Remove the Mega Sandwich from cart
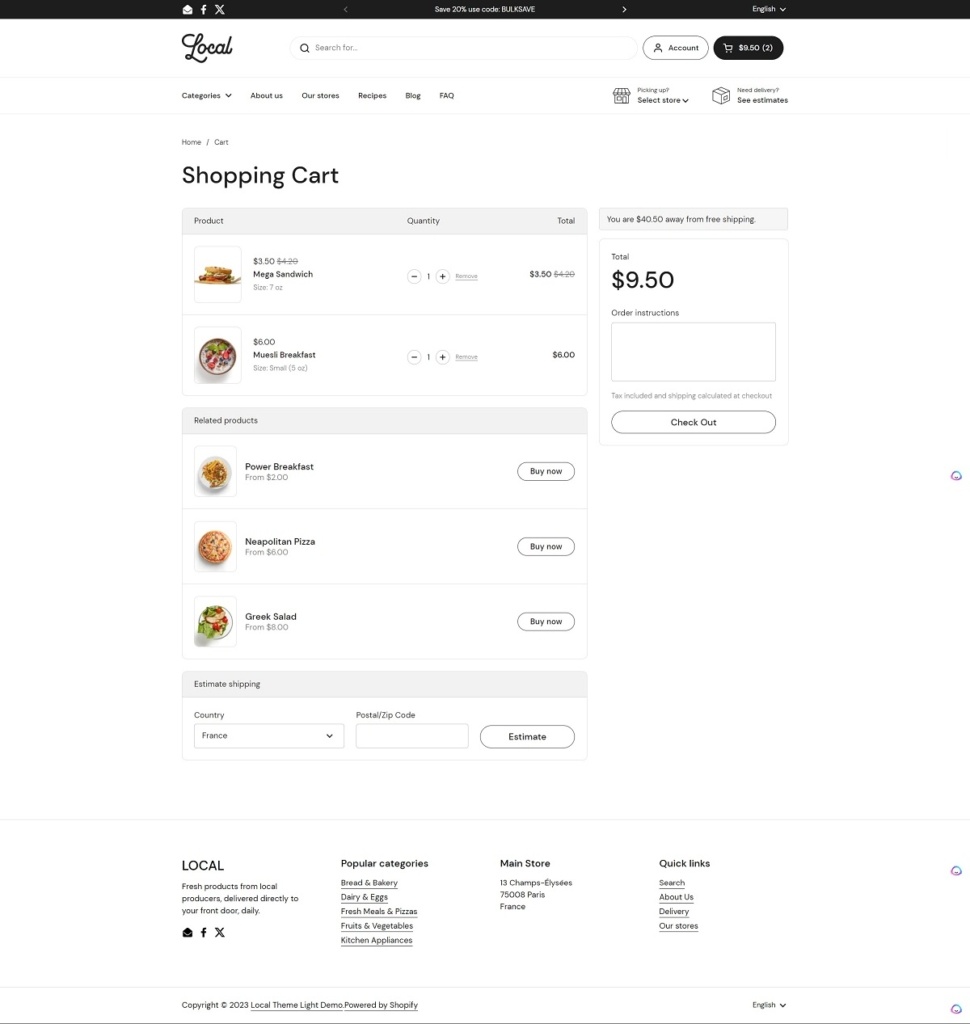The height and width of the screenshot is (1024, 970). [466, 276]
